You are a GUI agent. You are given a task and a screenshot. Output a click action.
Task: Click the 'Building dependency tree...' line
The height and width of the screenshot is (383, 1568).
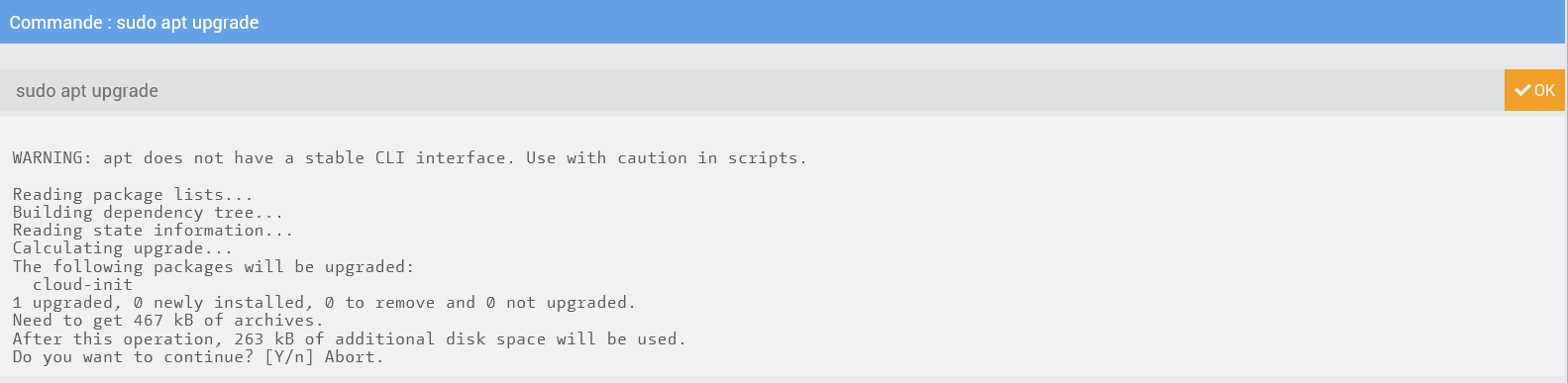click(x=148, y=213)
